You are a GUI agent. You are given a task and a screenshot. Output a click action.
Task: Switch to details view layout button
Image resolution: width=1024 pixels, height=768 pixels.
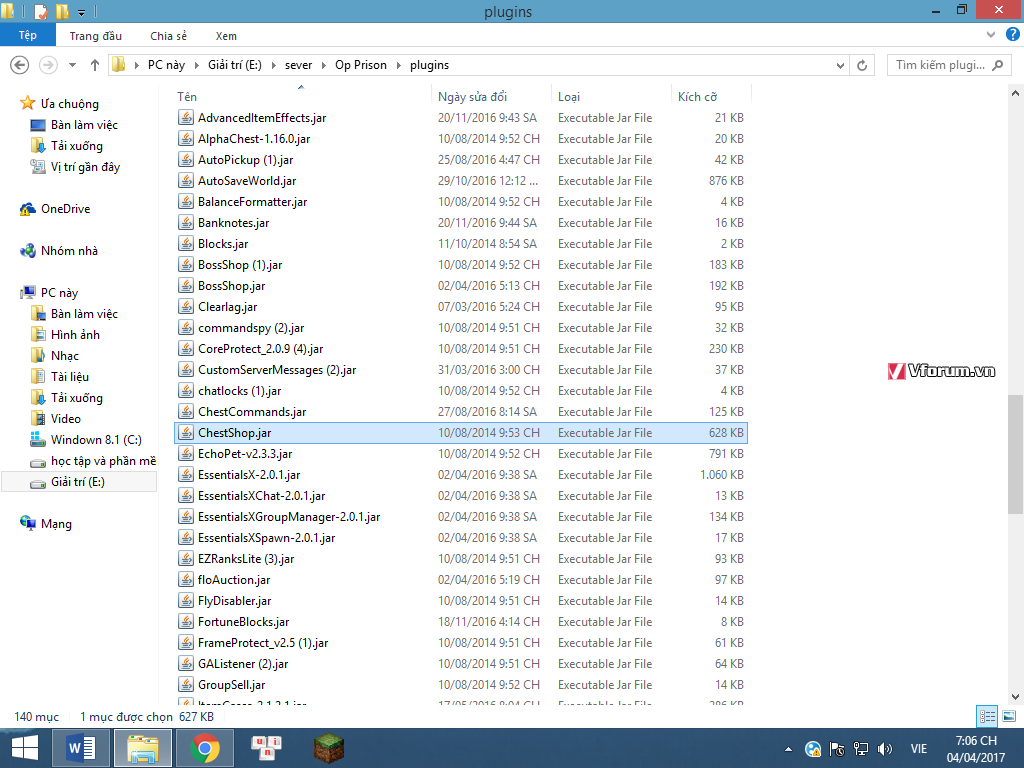click(987, 716)
